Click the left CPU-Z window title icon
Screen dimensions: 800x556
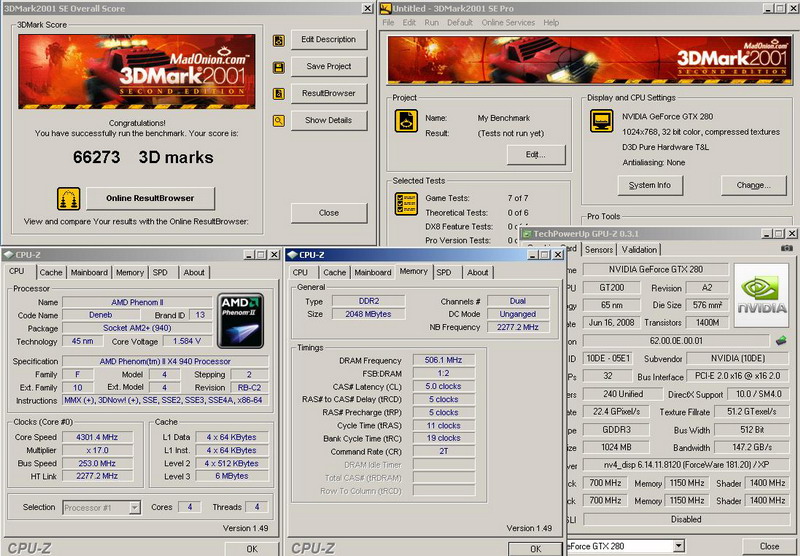[x=8, y=255]
